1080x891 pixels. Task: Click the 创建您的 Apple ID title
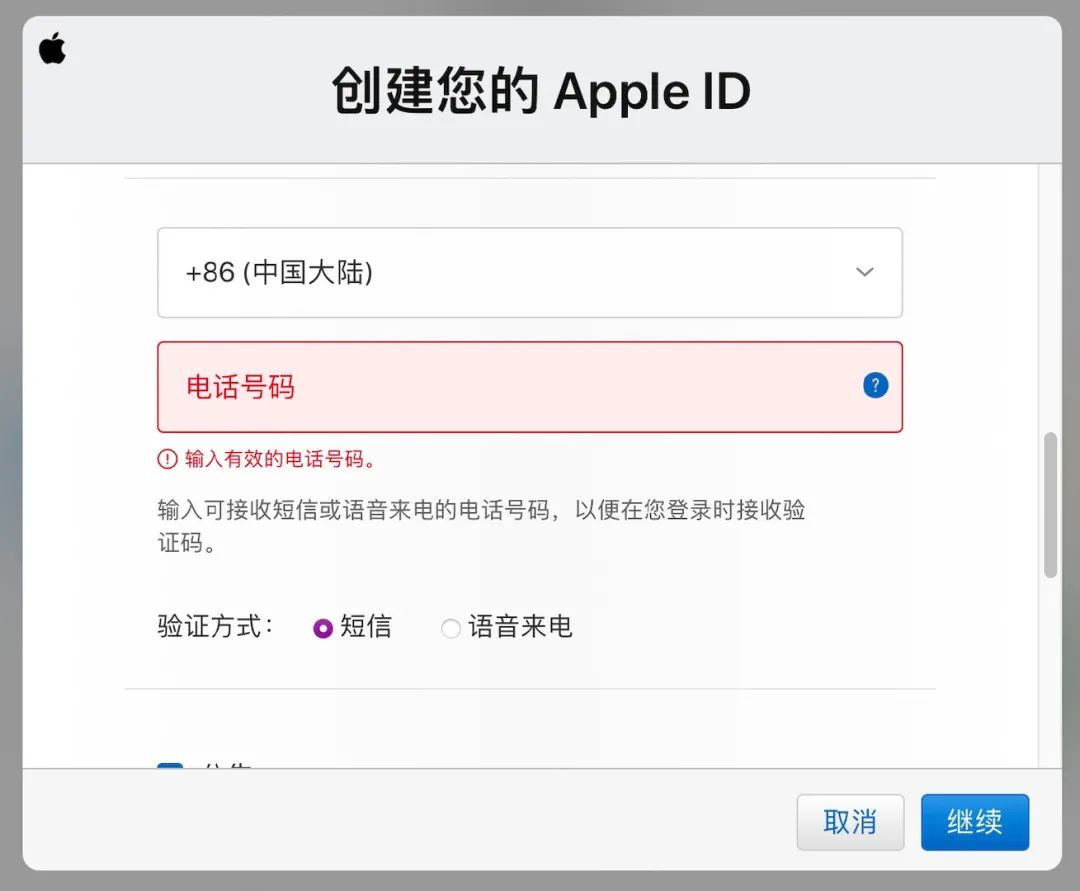(541, 91)
